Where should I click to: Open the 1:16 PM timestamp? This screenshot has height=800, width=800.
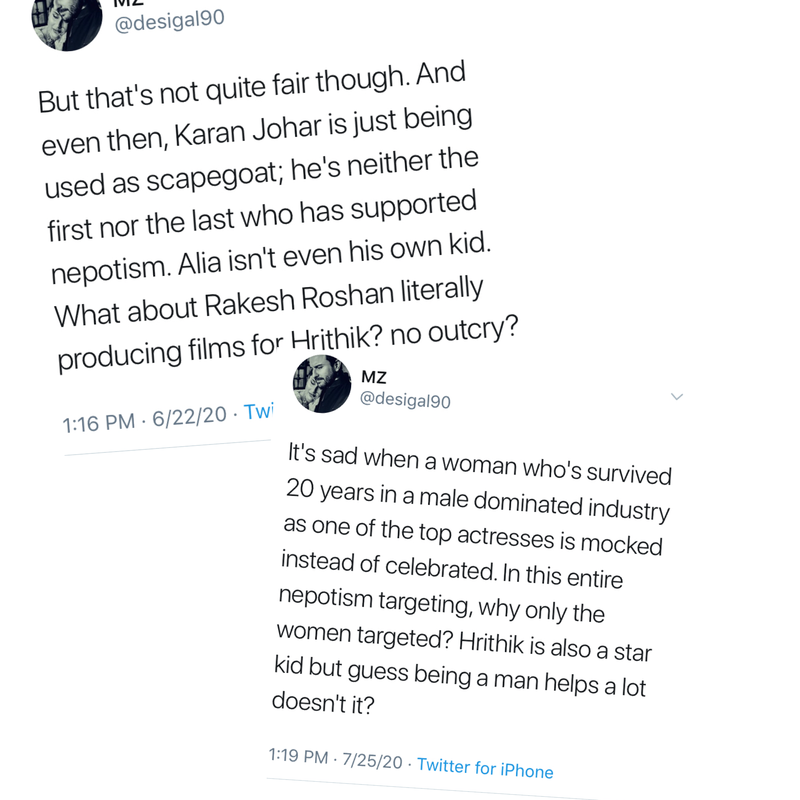(x=98, y=423)
